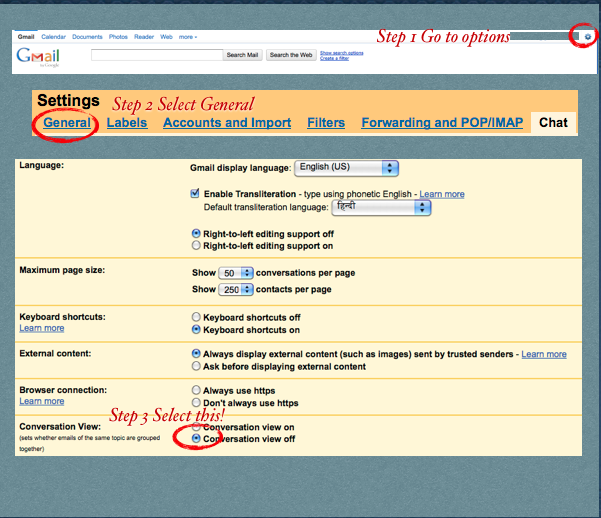Select Conversation view on
This screenshot has width=601, height=518.
coord(196,426)
